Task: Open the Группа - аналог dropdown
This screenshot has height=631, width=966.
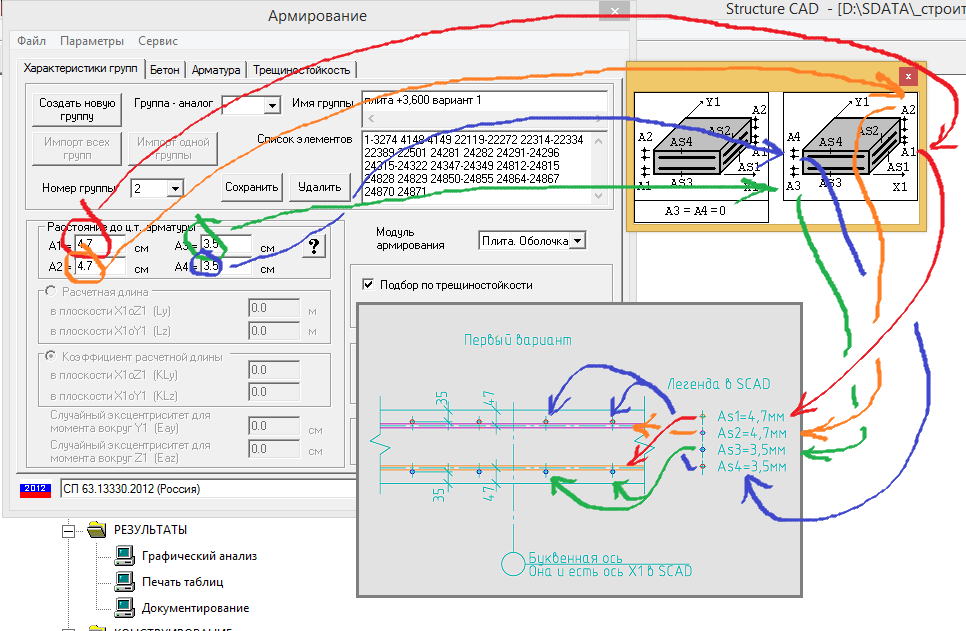Action: click(251, 105)
